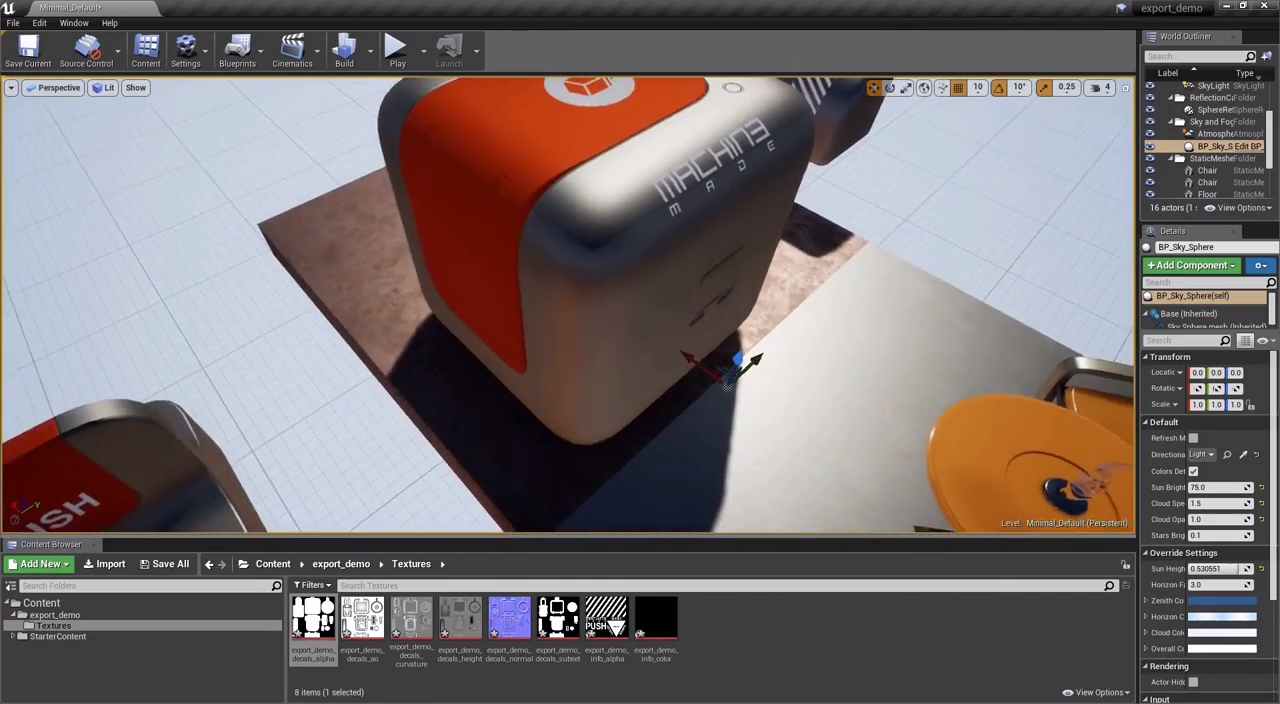Open grid snap size 10 dropdown

click(977, 88)
